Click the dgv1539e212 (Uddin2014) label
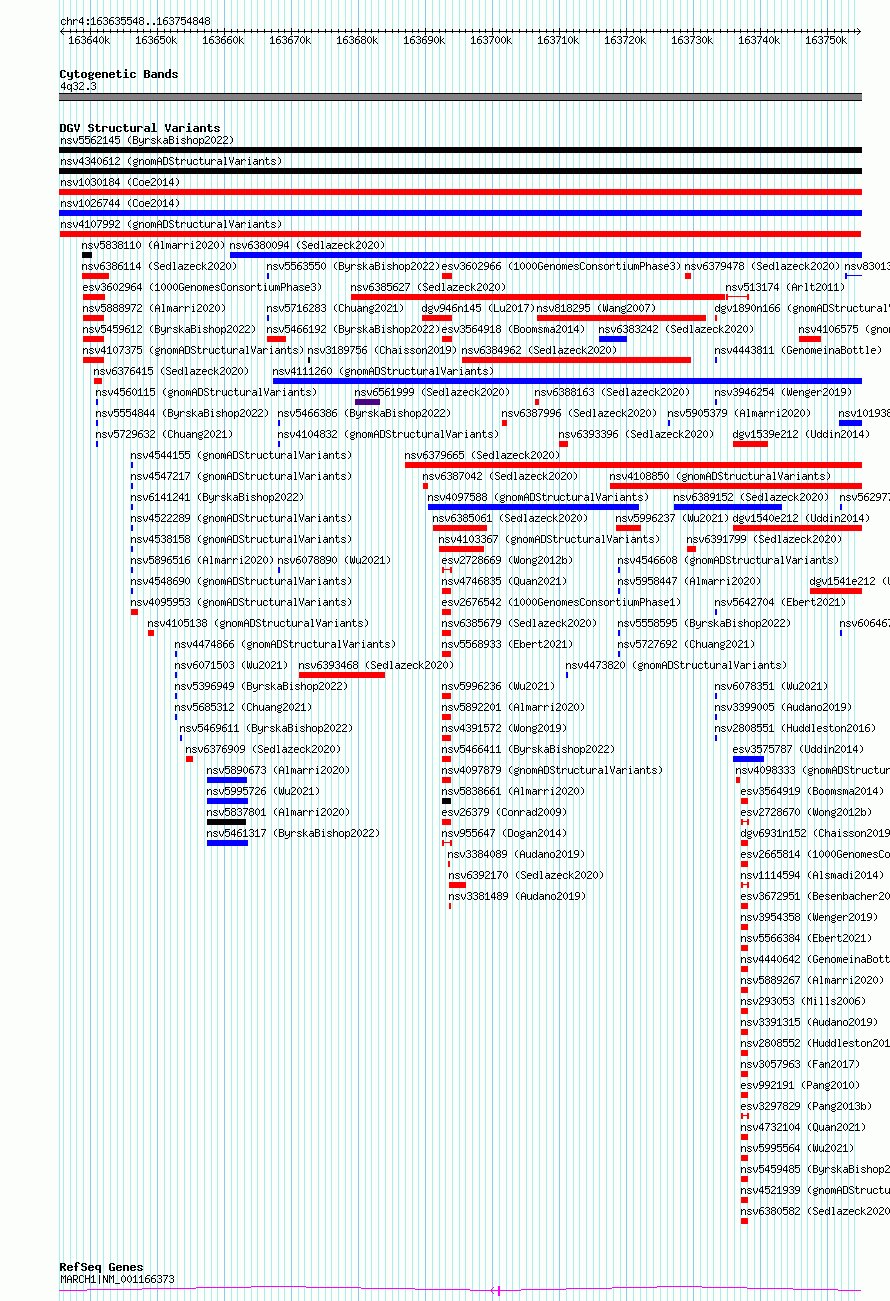This screenshot has width=890, height=1301. point(801,434)
